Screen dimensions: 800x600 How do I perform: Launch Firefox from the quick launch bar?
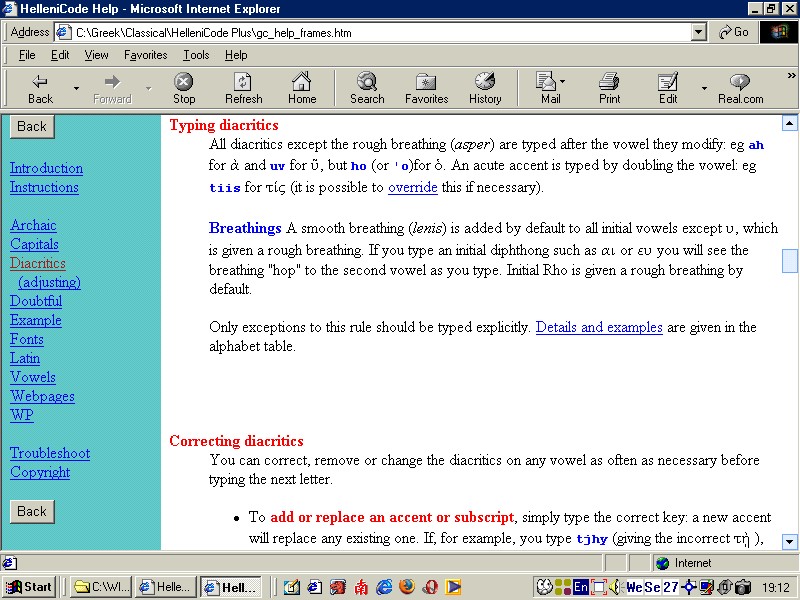tap(405, 587)
